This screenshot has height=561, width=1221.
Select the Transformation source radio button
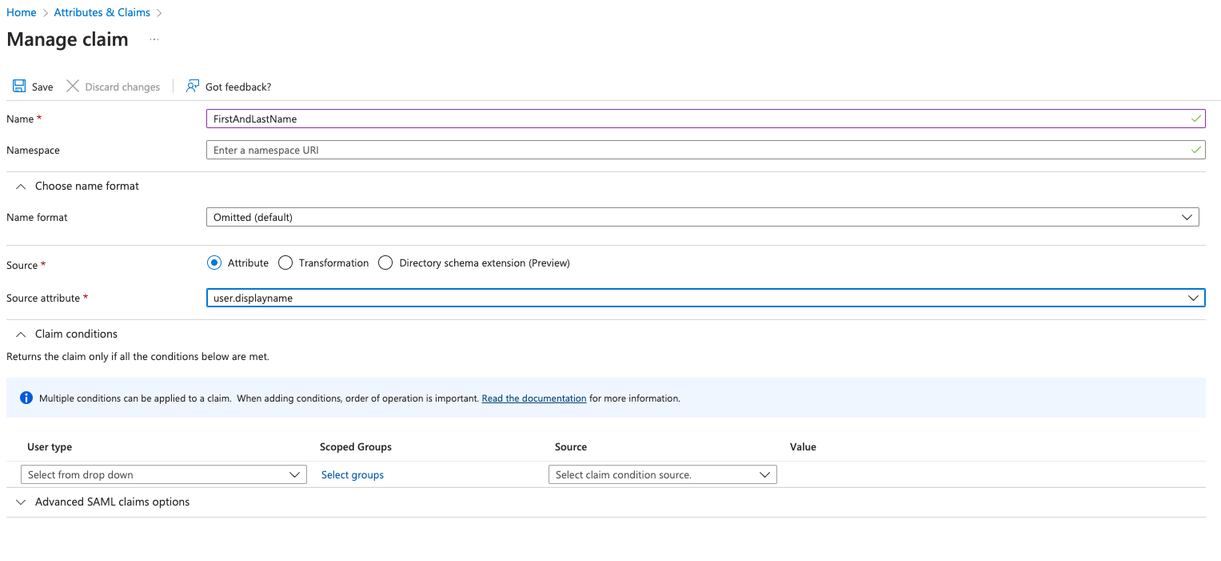click(x=285, y=263)
